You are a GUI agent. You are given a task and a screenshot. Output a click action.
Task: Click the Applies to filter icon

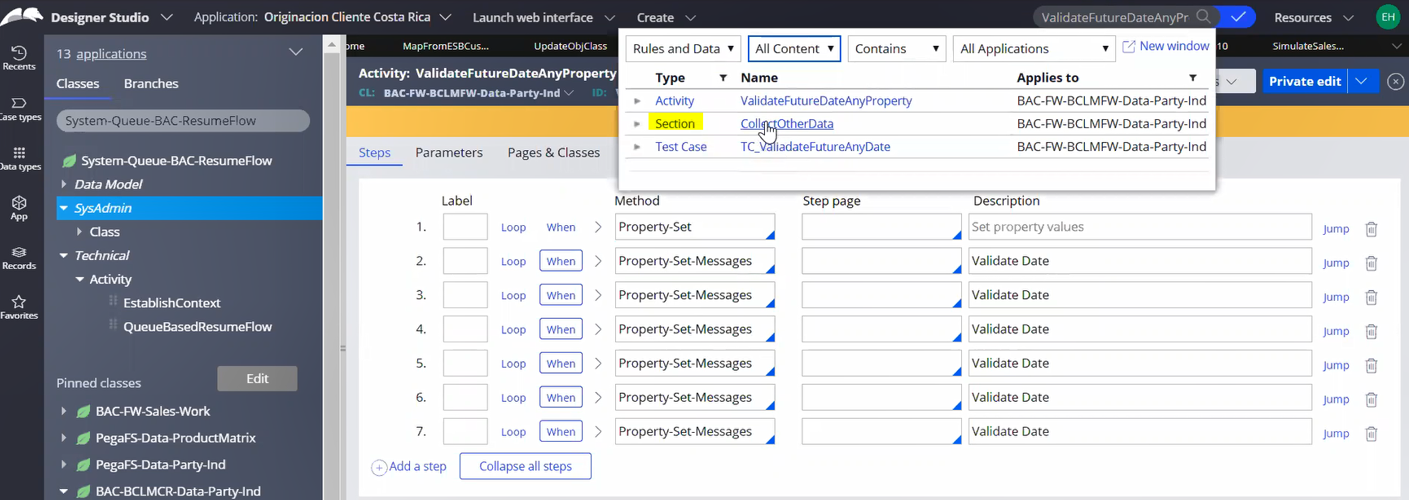1193,78
